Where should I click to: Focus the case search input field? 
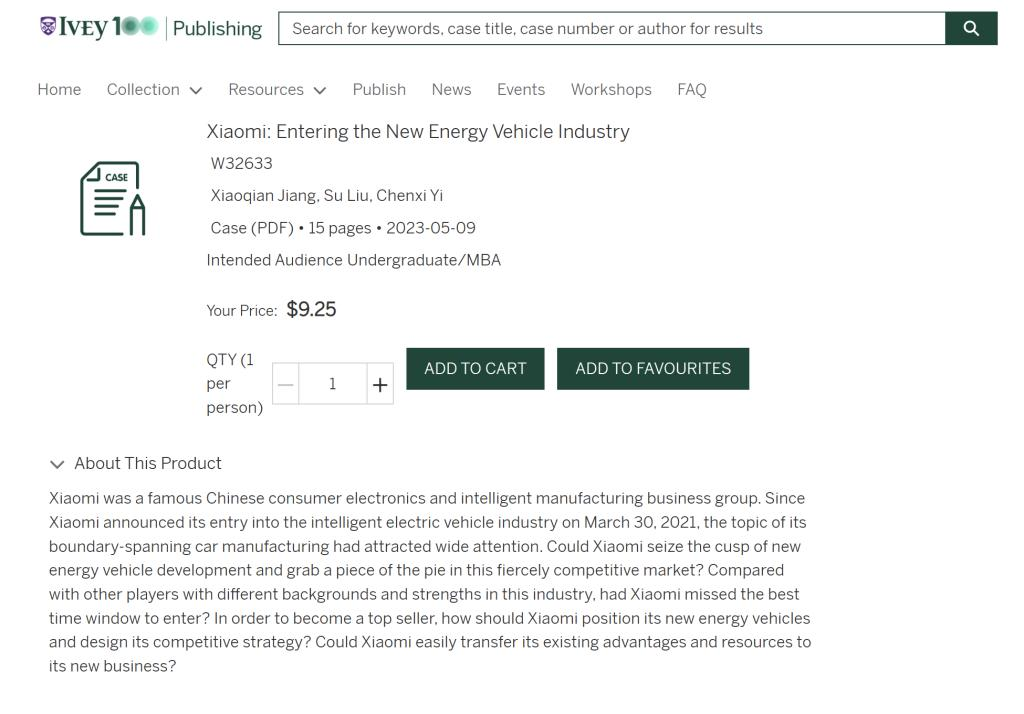[611, 28]
